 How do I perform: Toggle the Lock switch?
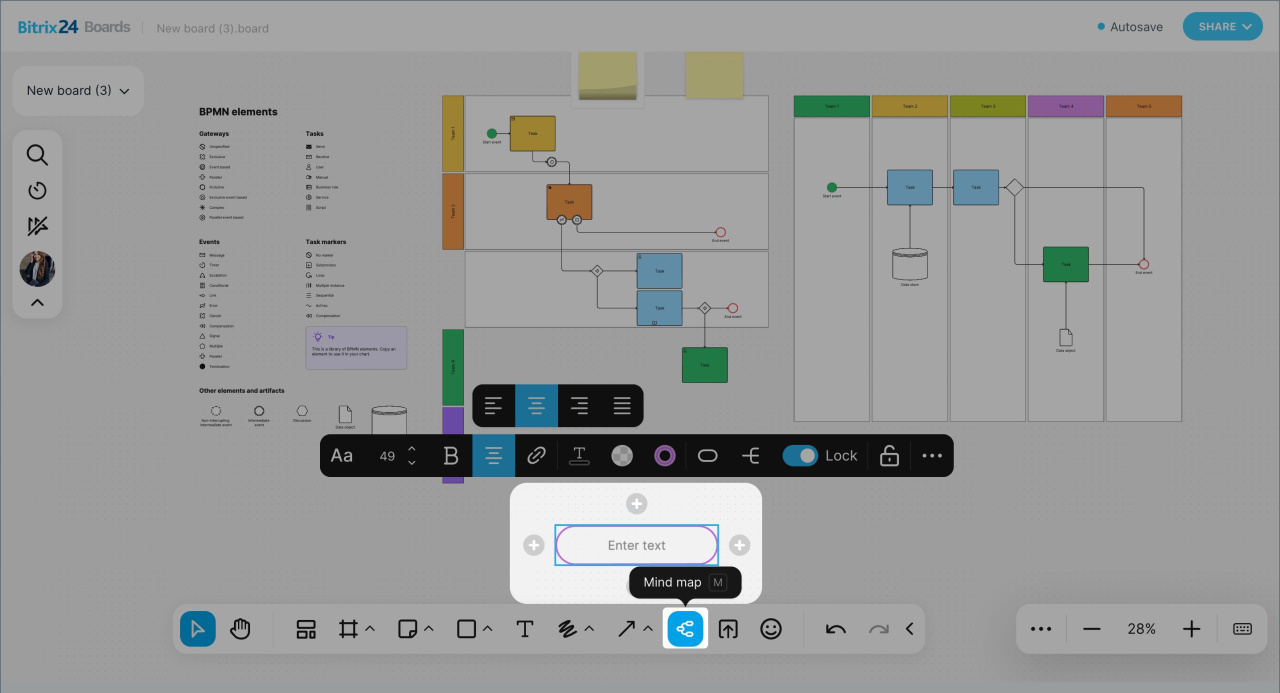tap(800, 456)
